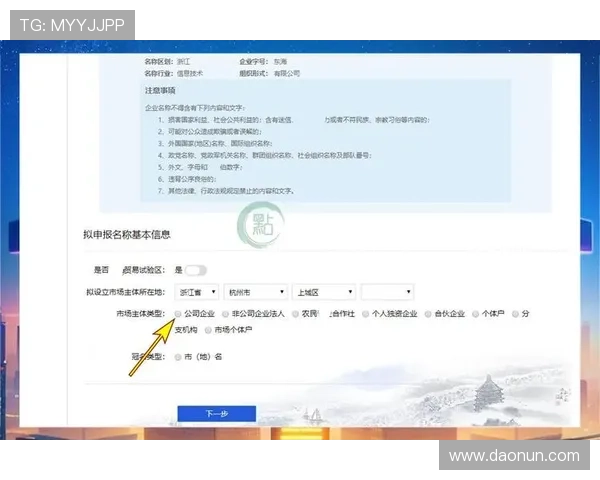The width and height of the screenshot is (600, 480).
Task: Open the 上城区 district dropdown
Action: 324,292
